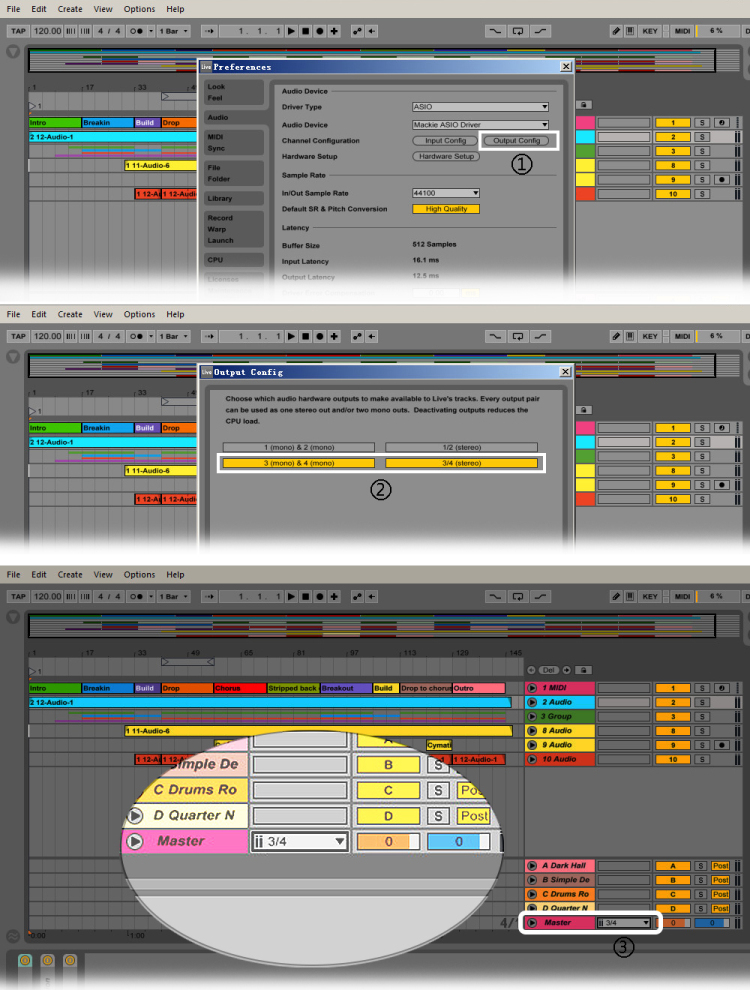
Task: Open the Help menu in the Output Config screenshot
Action: click(176, 314)
